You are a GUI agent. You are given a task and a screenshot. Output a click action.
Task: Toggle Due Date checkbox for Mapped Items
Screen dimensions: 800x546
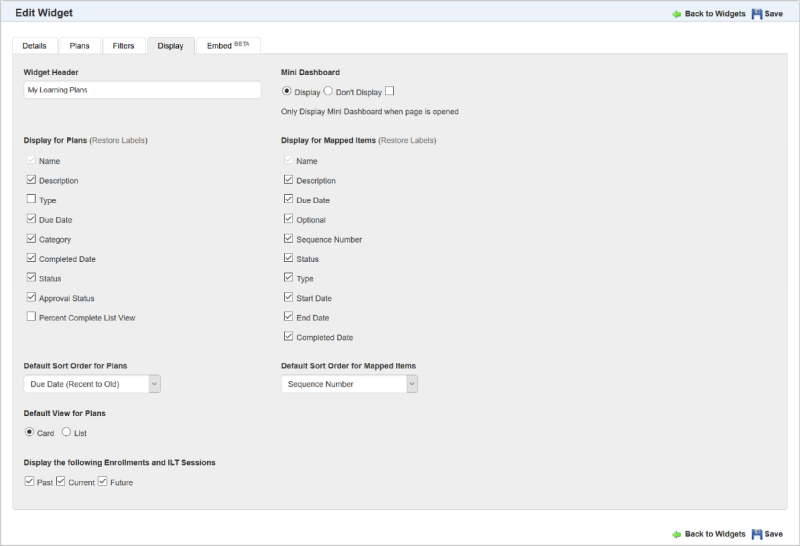click(288, 199)
